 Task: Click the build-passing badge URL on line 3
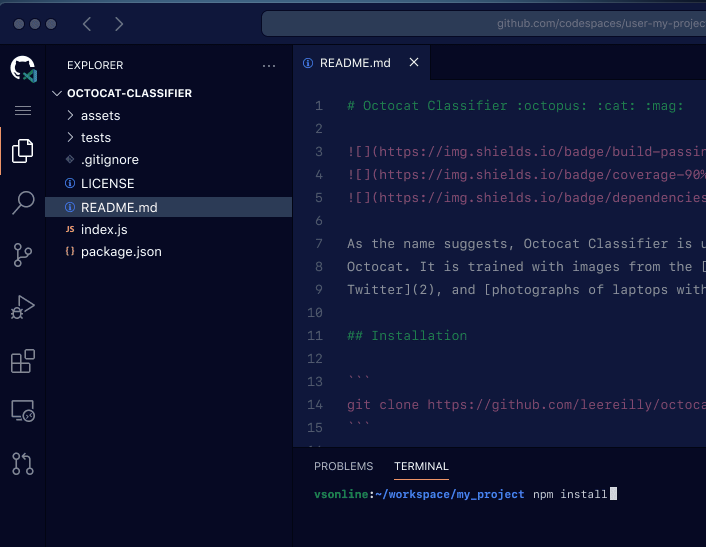pyautogui.click(x=526, y=152)
